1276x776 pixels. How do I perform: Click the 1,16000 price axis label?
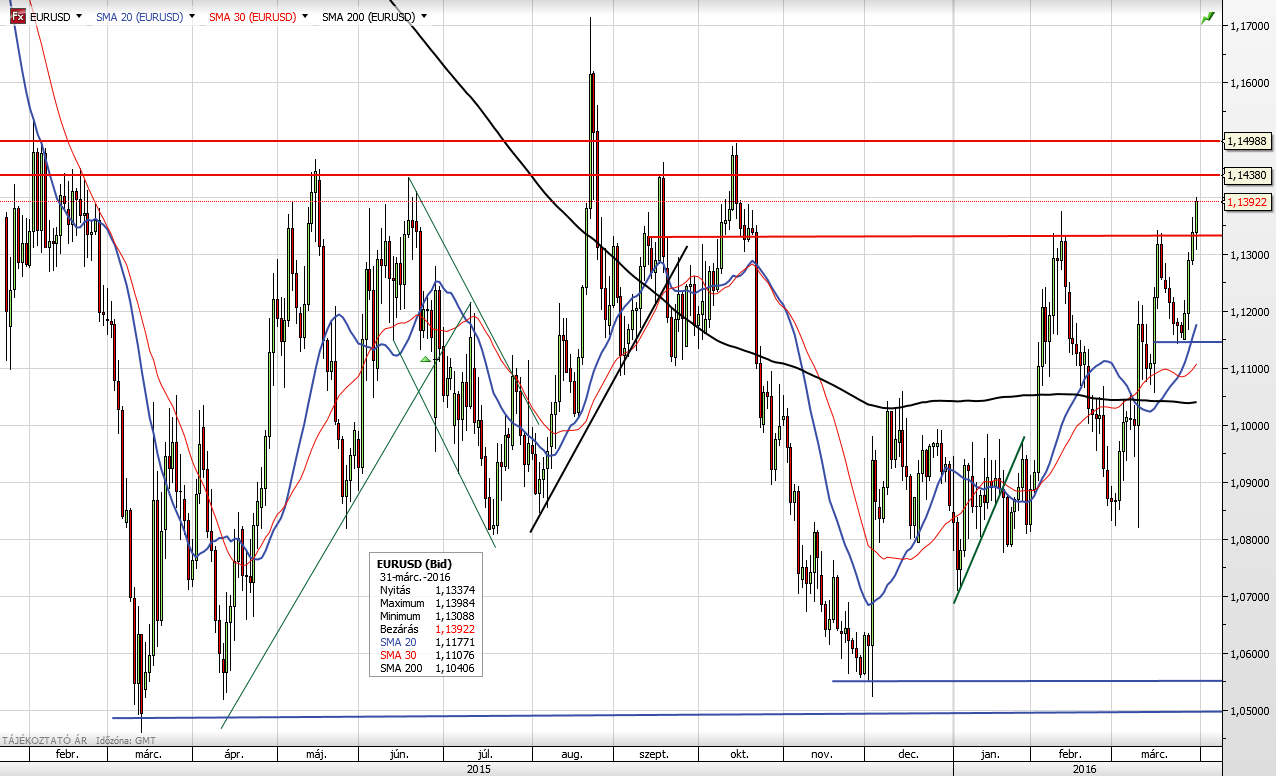click(1249, 84)
